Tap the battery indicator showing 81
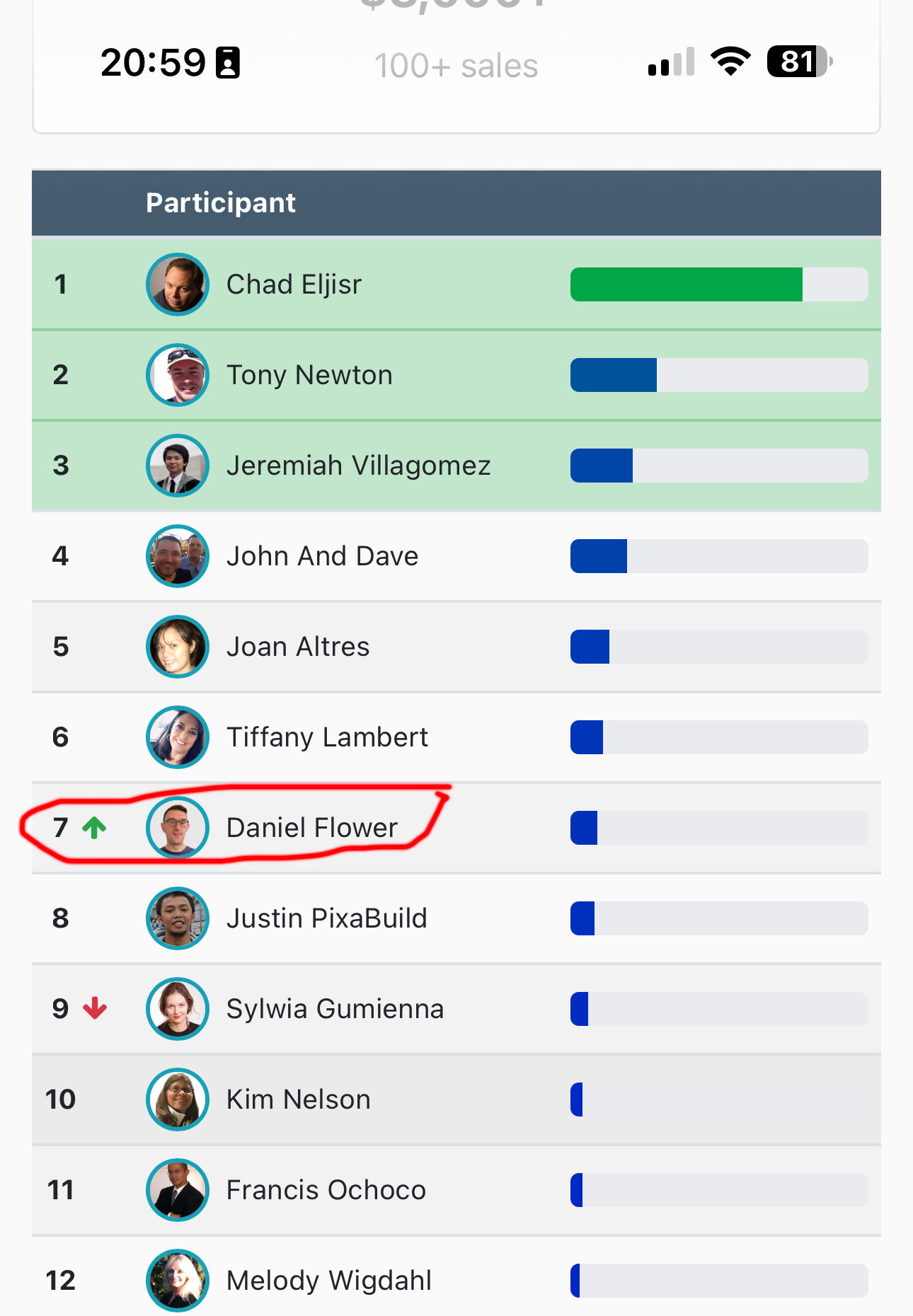Viewport: 913px width, 1316px height. (799, 62)
